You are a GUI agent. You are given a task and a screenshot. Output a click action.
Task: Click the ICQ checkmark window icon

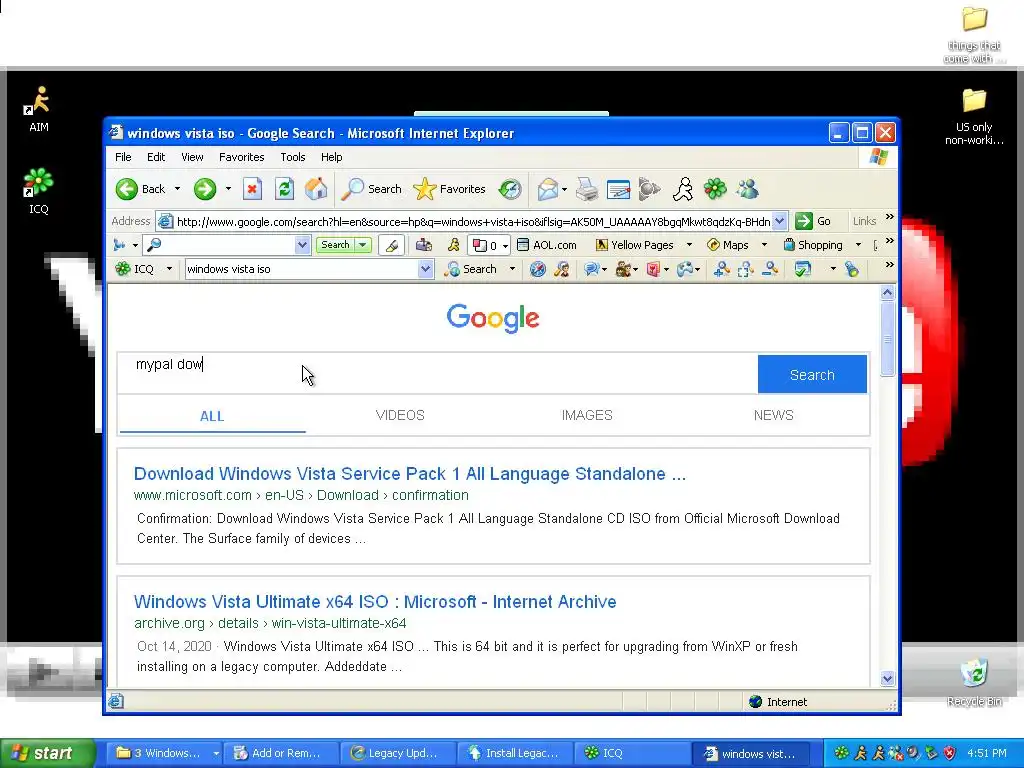[x=803, y=269]
